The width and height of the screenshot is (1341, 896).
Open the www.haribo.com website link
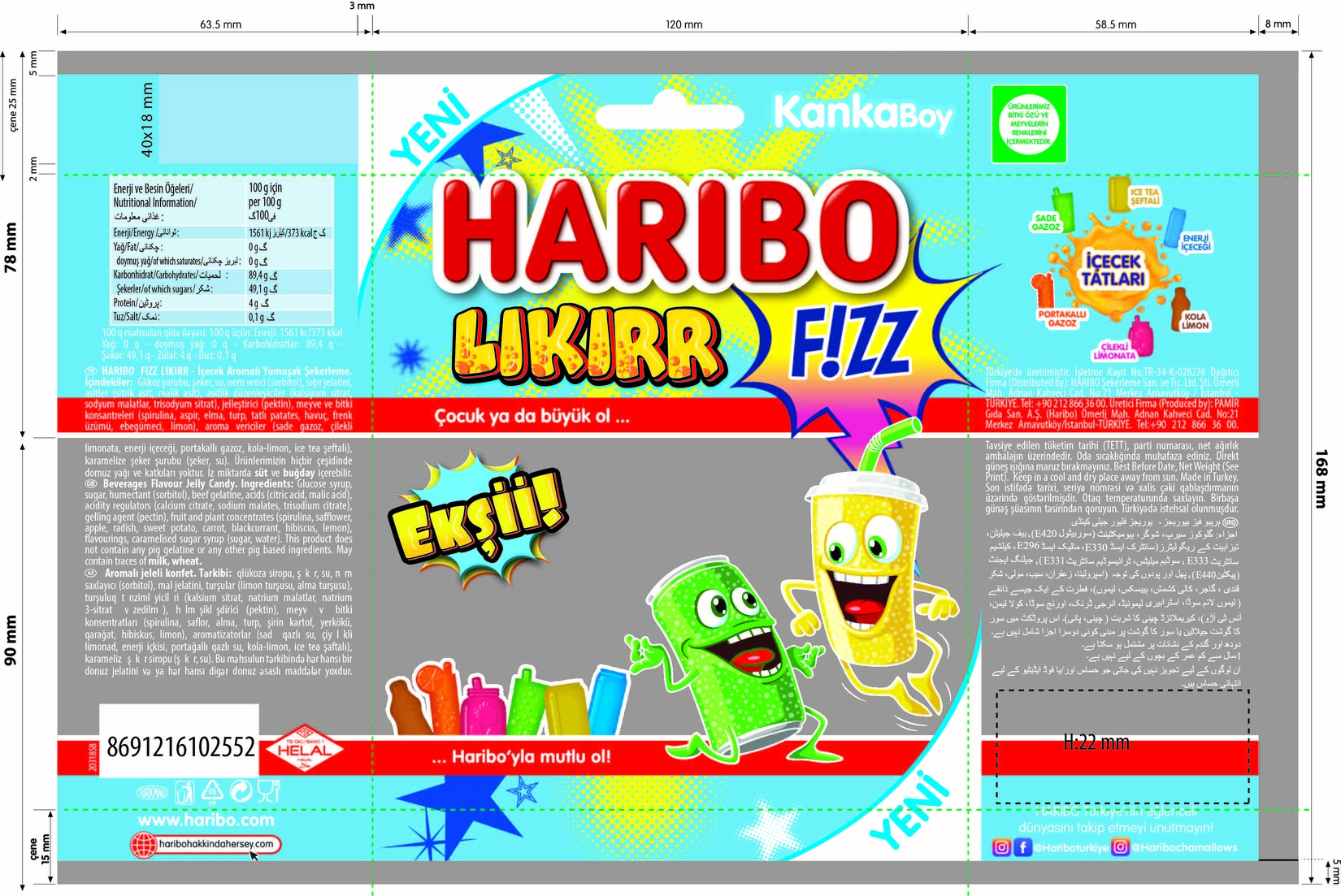206,820
